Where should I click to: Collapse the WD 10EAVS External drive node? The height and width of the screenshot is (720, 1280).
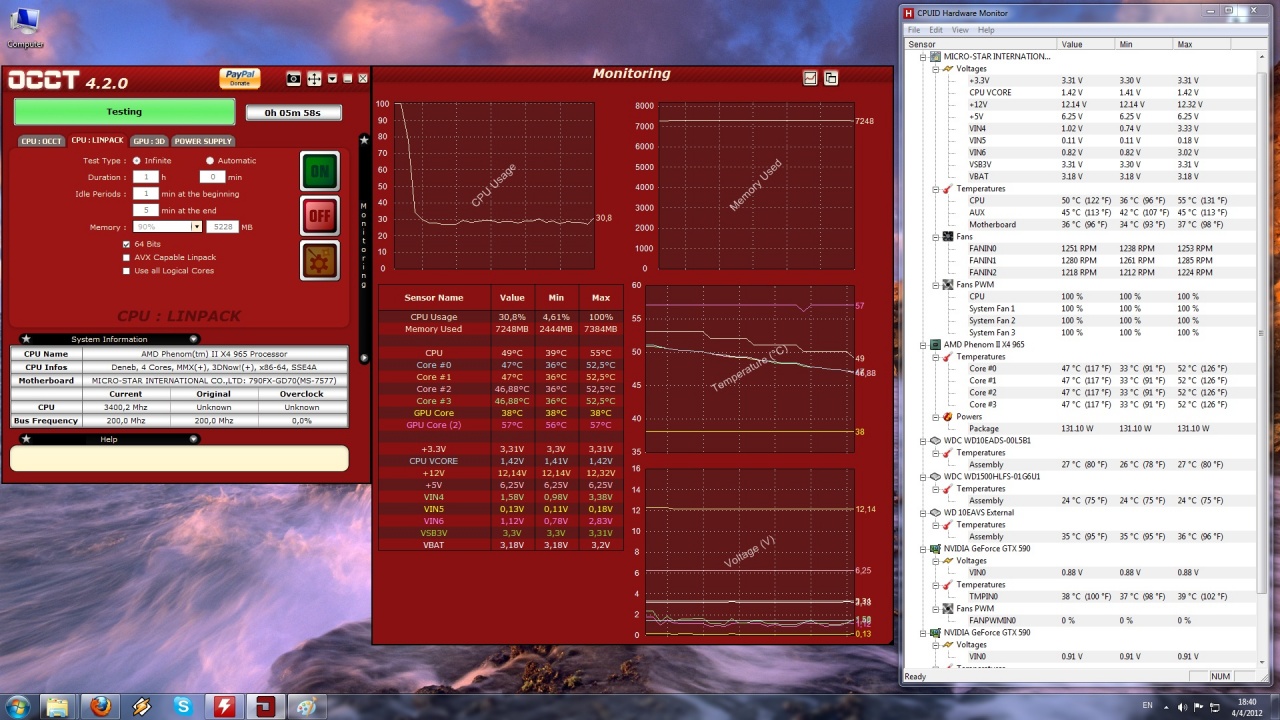(923, 513)
